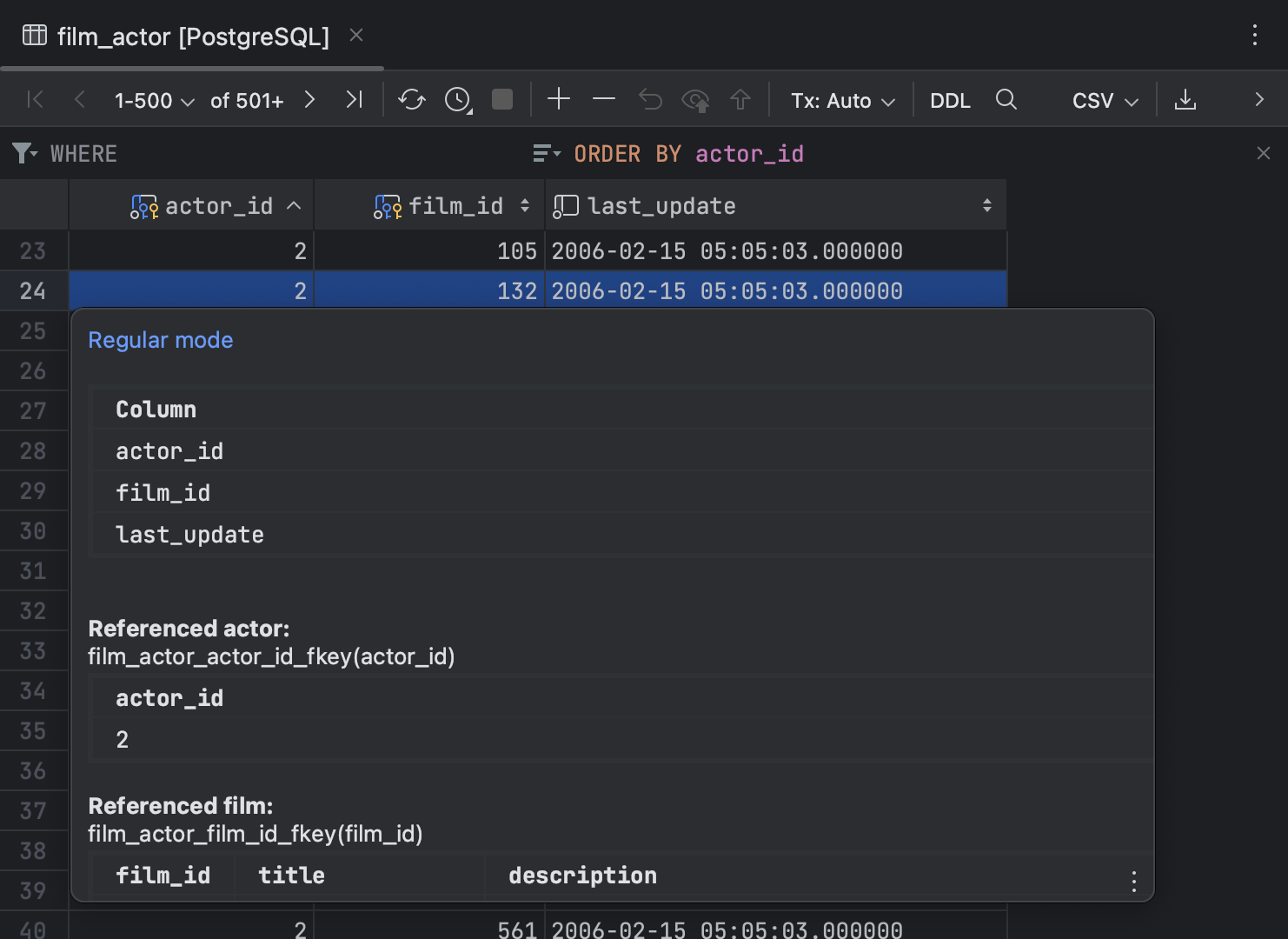Open the auto-refresh clock options
1288x939 pixels.
(x=456, y=100)
